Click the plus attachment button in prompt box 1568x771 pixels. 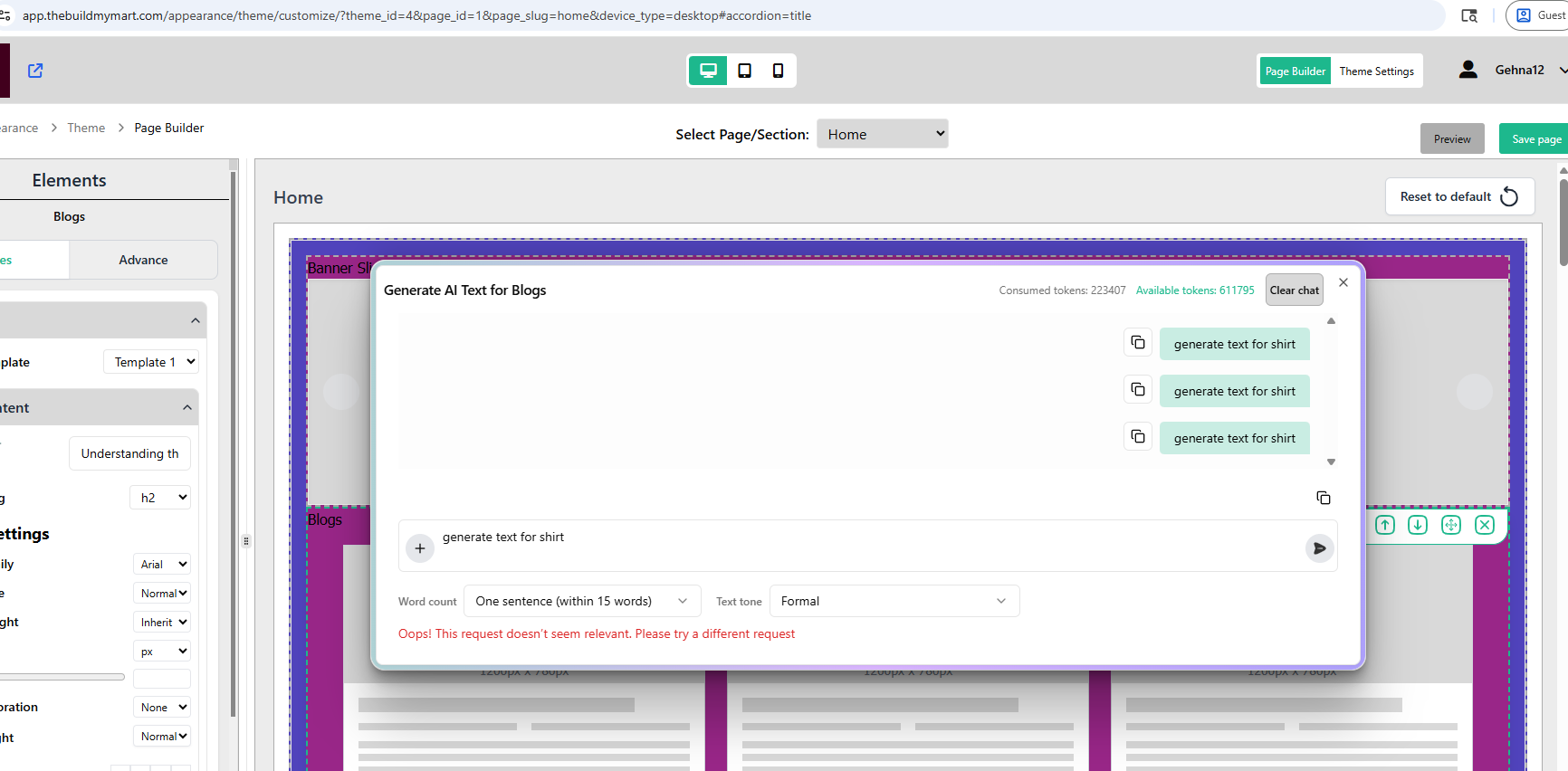pyautogui.click(x=420, y=548)
